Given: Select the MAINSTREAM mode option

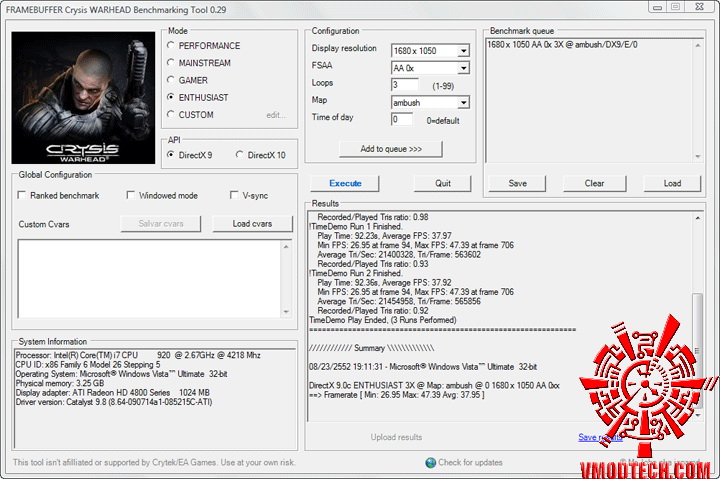Looking at the screenshot, I should click(171, 62).
